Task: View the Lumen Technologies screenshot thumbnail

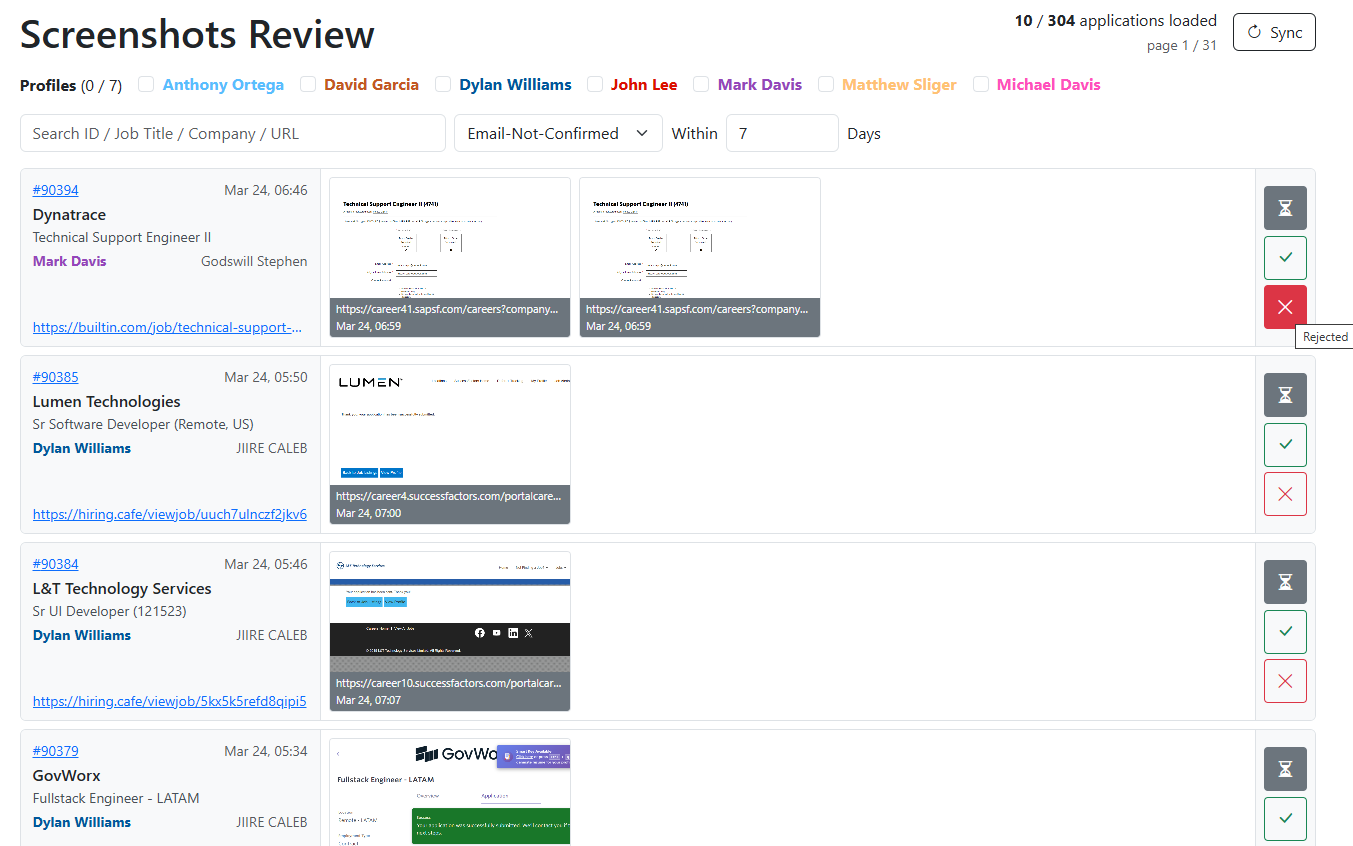Action: (x=449, y=444)
